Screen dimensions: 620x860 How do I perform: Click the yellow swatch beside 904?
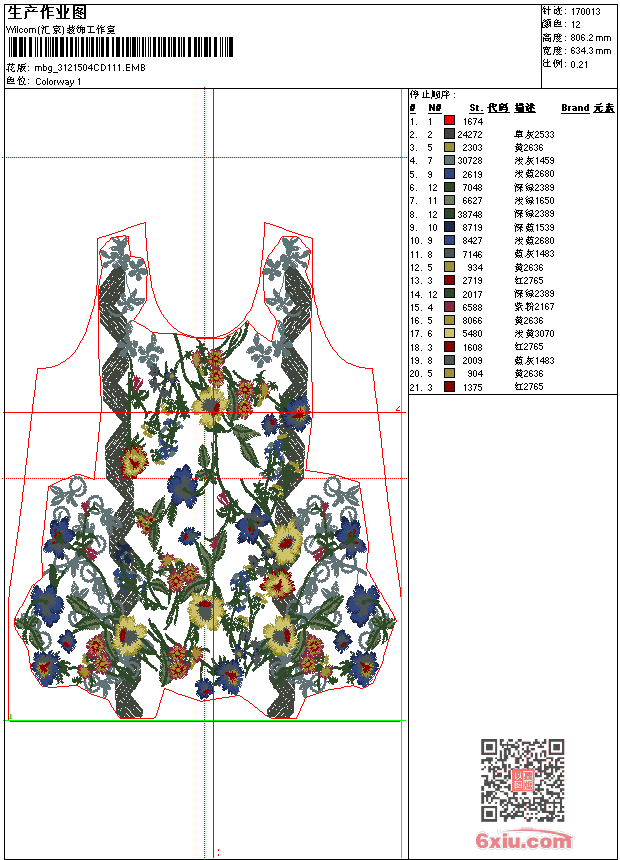pyautogui.click(x=449, y=373)
